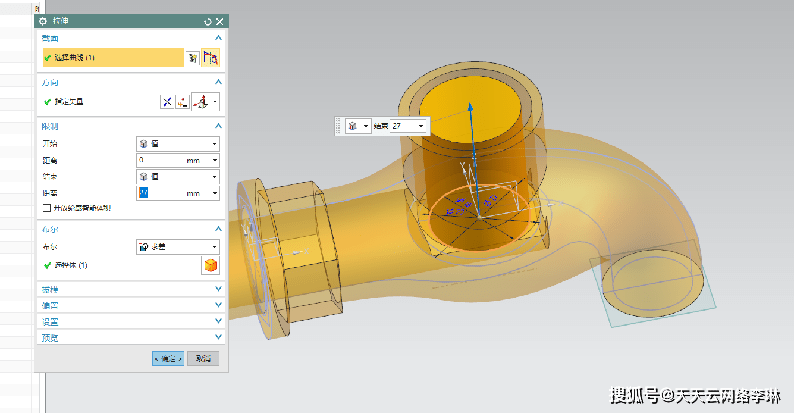Collapse the 限制 section chevron
795x413 pixels.
[x=218, y=126]
